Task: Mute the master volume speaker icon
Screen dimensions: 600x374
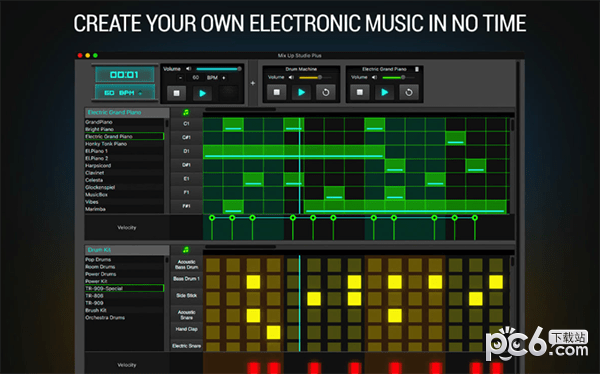Action: click(x=188, y=69)
